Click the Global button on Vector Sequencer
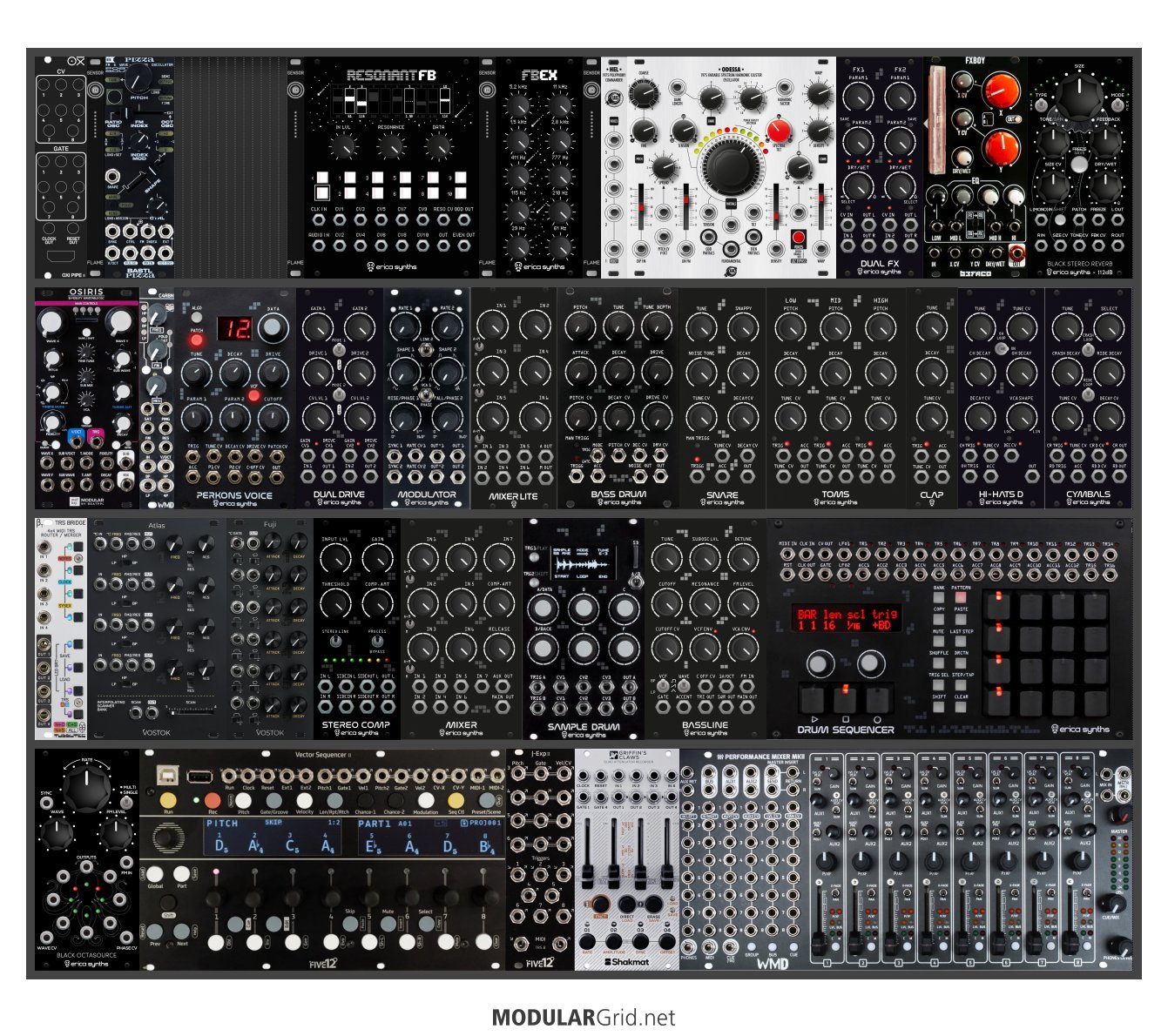 pyautogui.click(x=156, y=873)
